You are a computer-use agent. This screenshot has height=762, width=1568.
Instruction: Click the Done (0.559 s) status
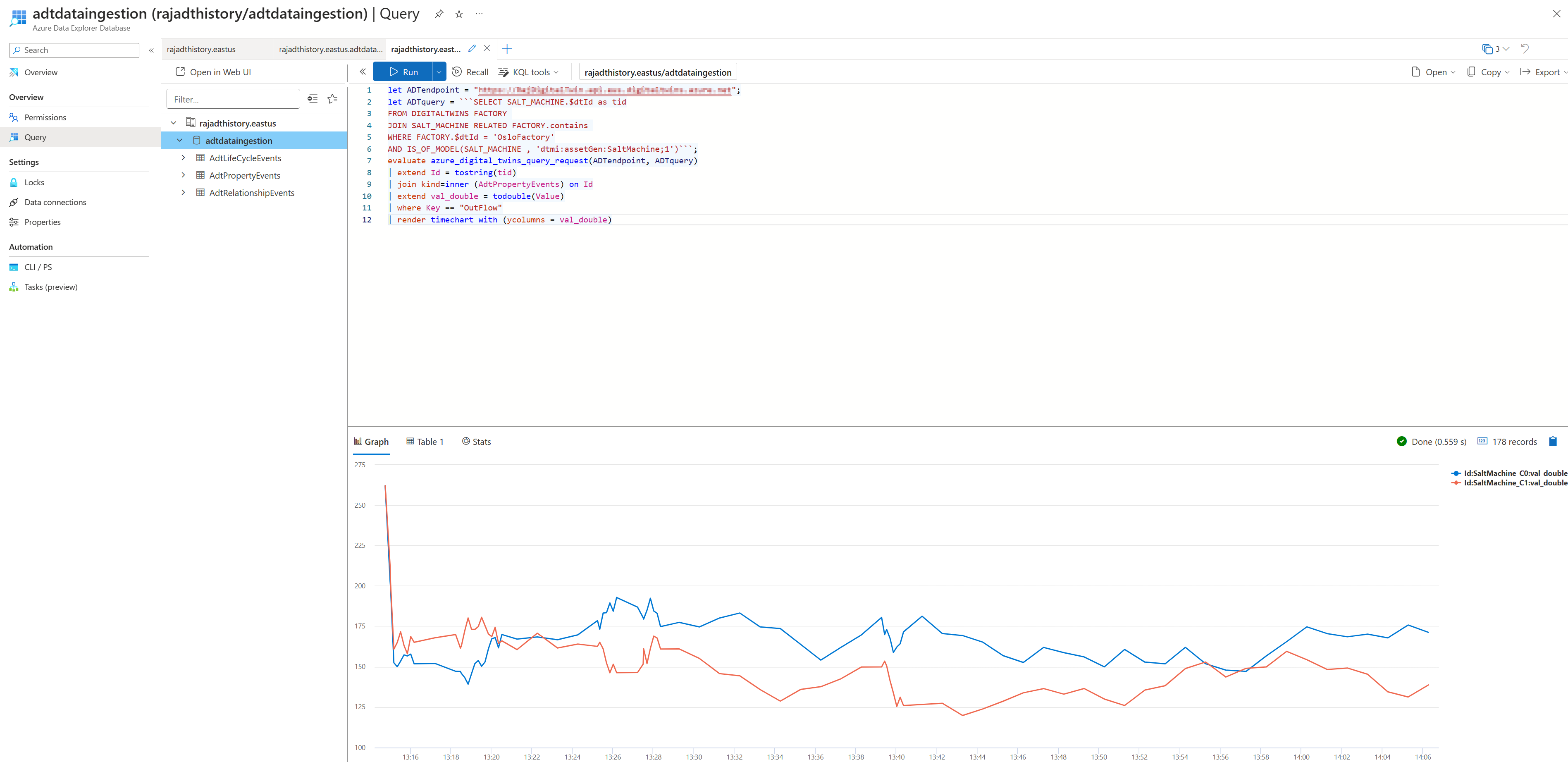pos(1432,441)
